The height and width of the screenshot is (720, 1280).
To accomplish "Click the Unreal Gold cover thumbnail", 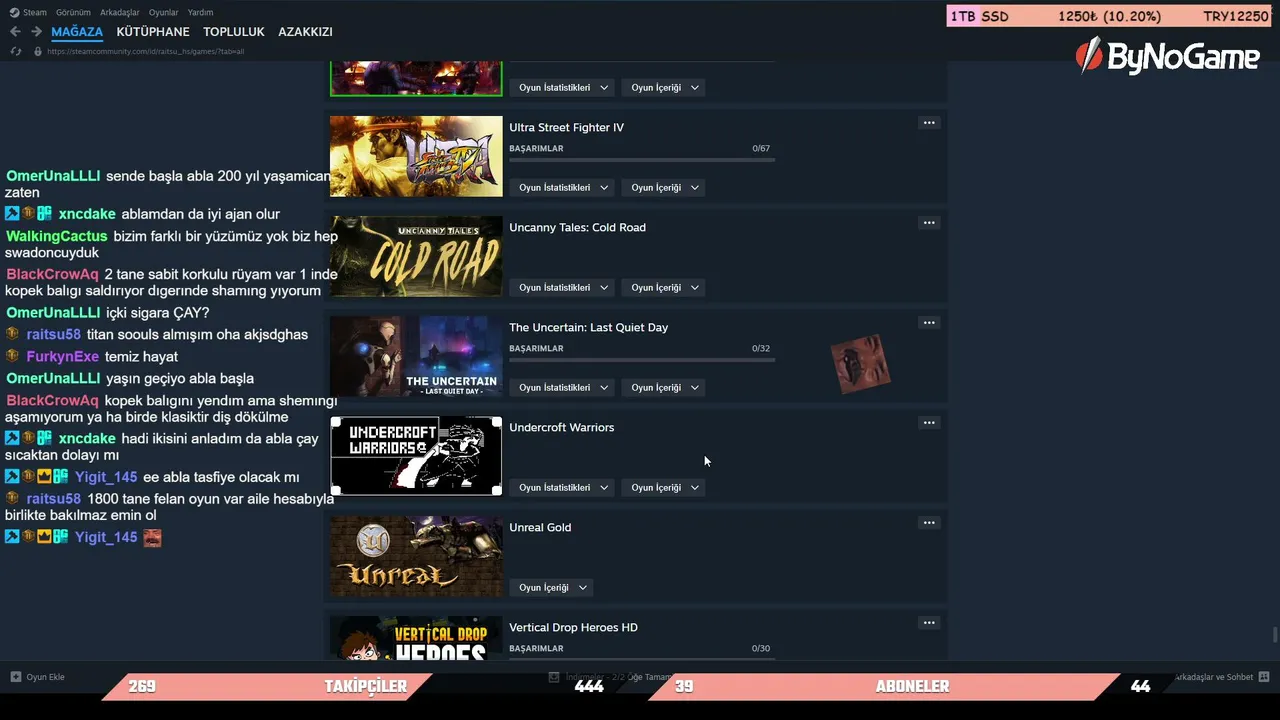I will 416,556.
